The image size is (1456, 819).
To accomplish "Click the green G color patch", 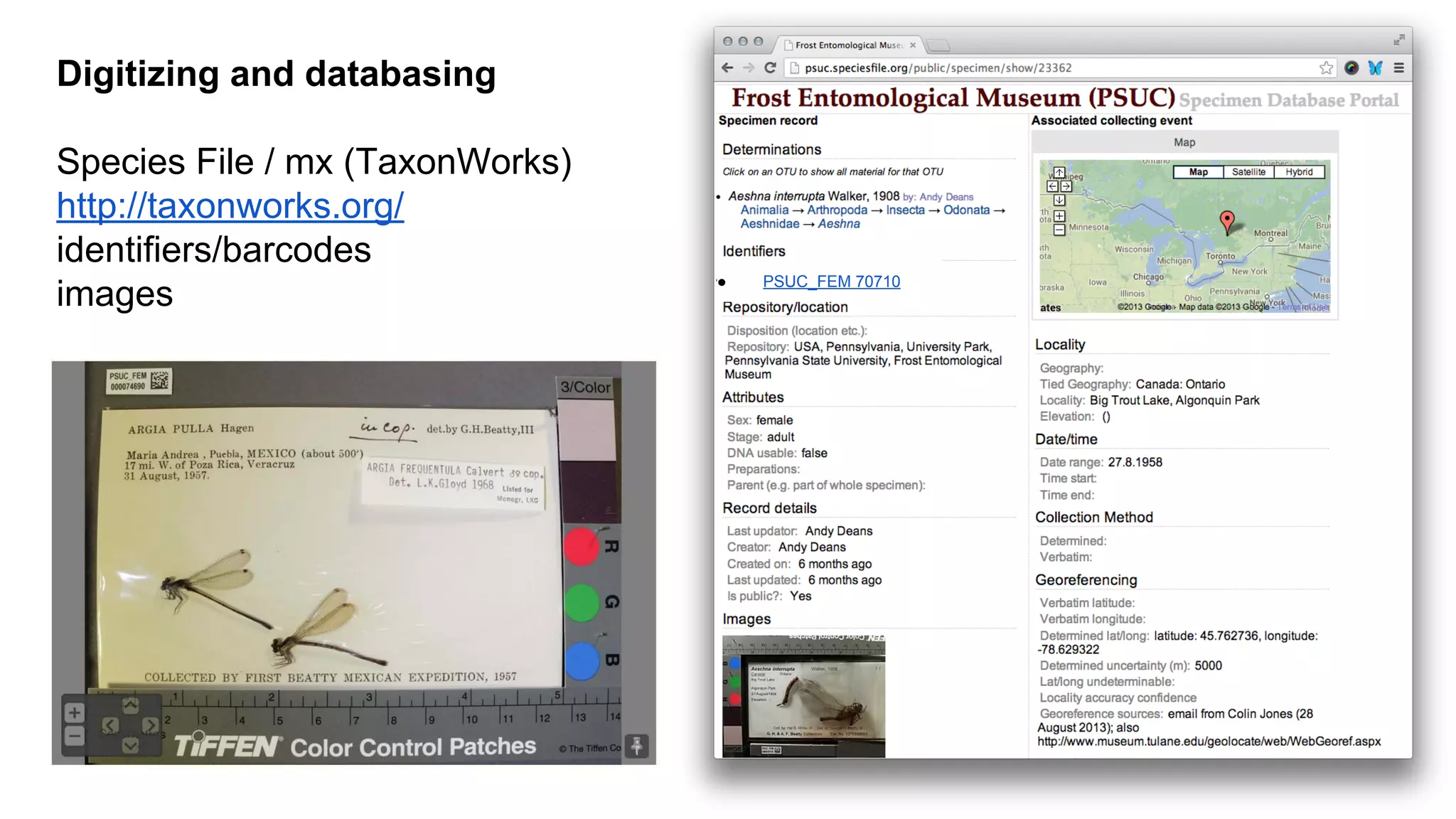I will (581, 604).
